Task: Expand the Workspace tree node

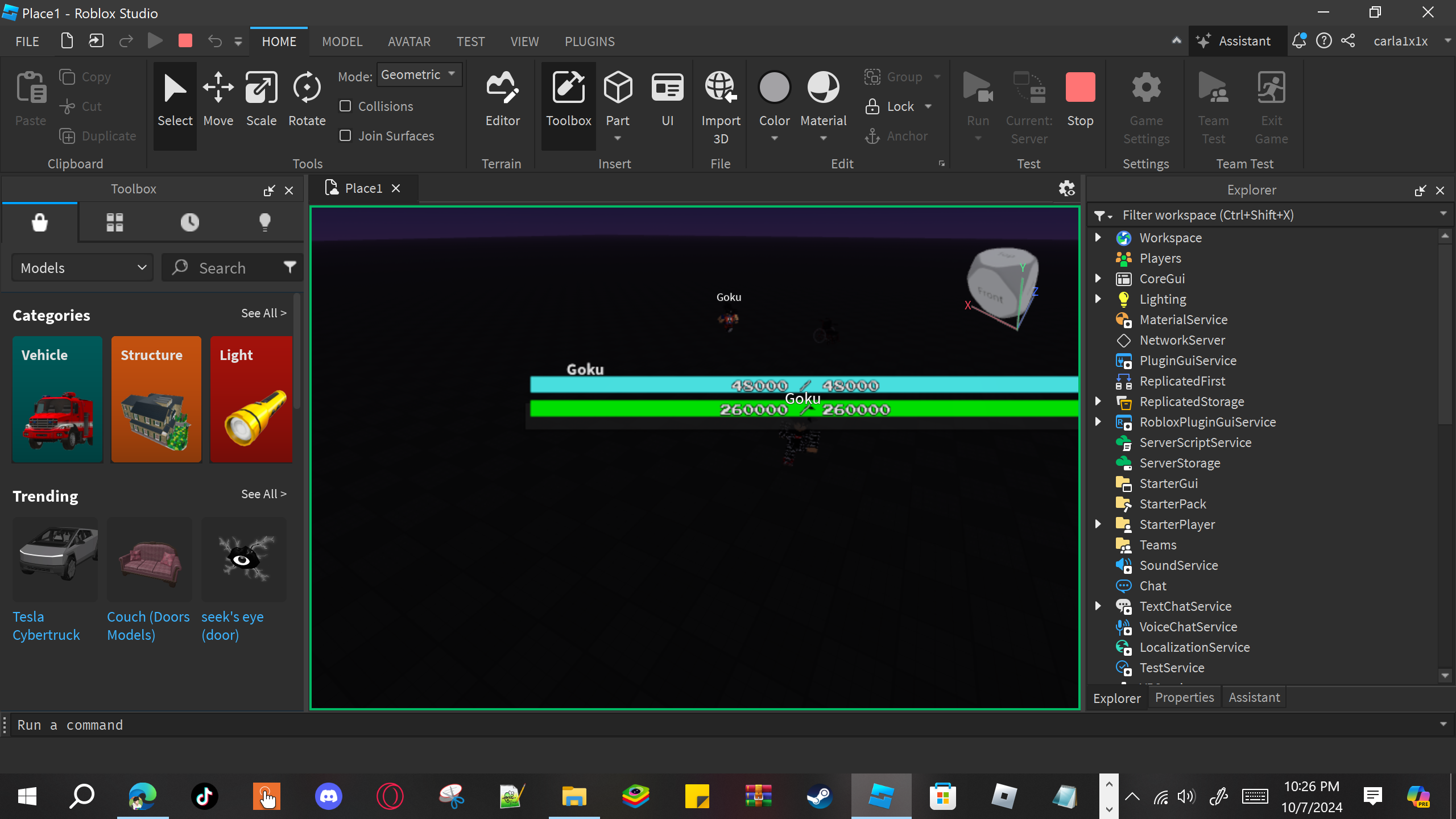Action: pos(1098,238)
